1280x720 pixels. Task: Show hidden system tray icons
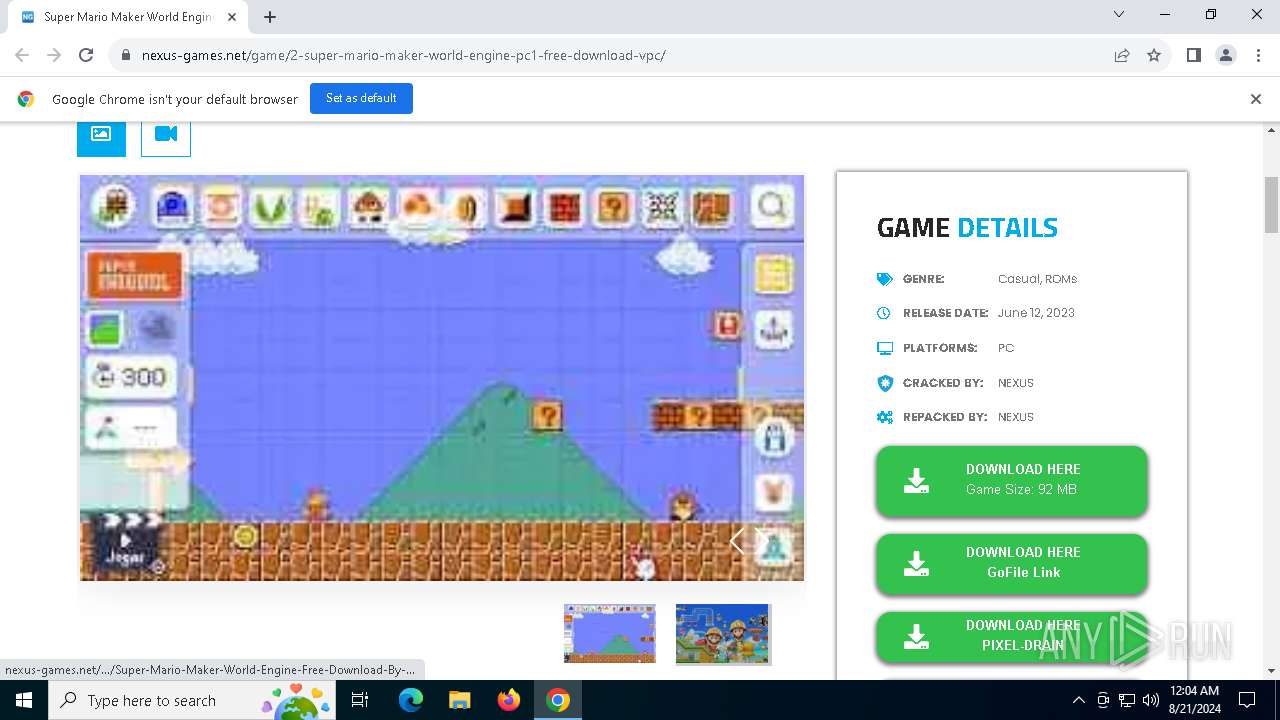pyautogui.click(x=1078, y=700)
